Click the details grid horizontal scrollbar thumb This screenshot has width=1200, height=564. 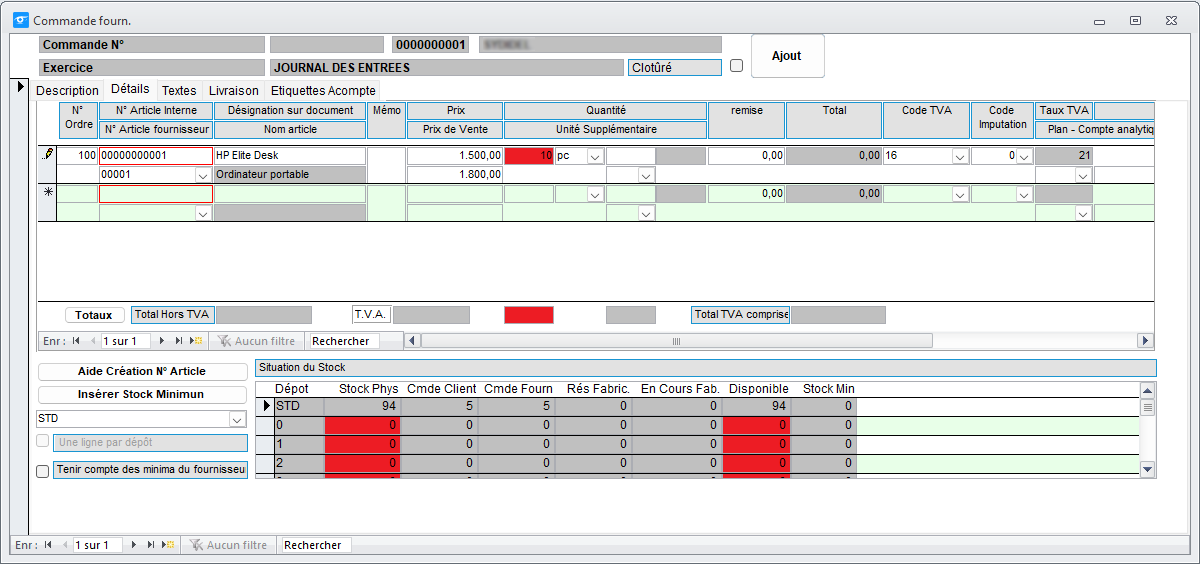pos(677,341)
